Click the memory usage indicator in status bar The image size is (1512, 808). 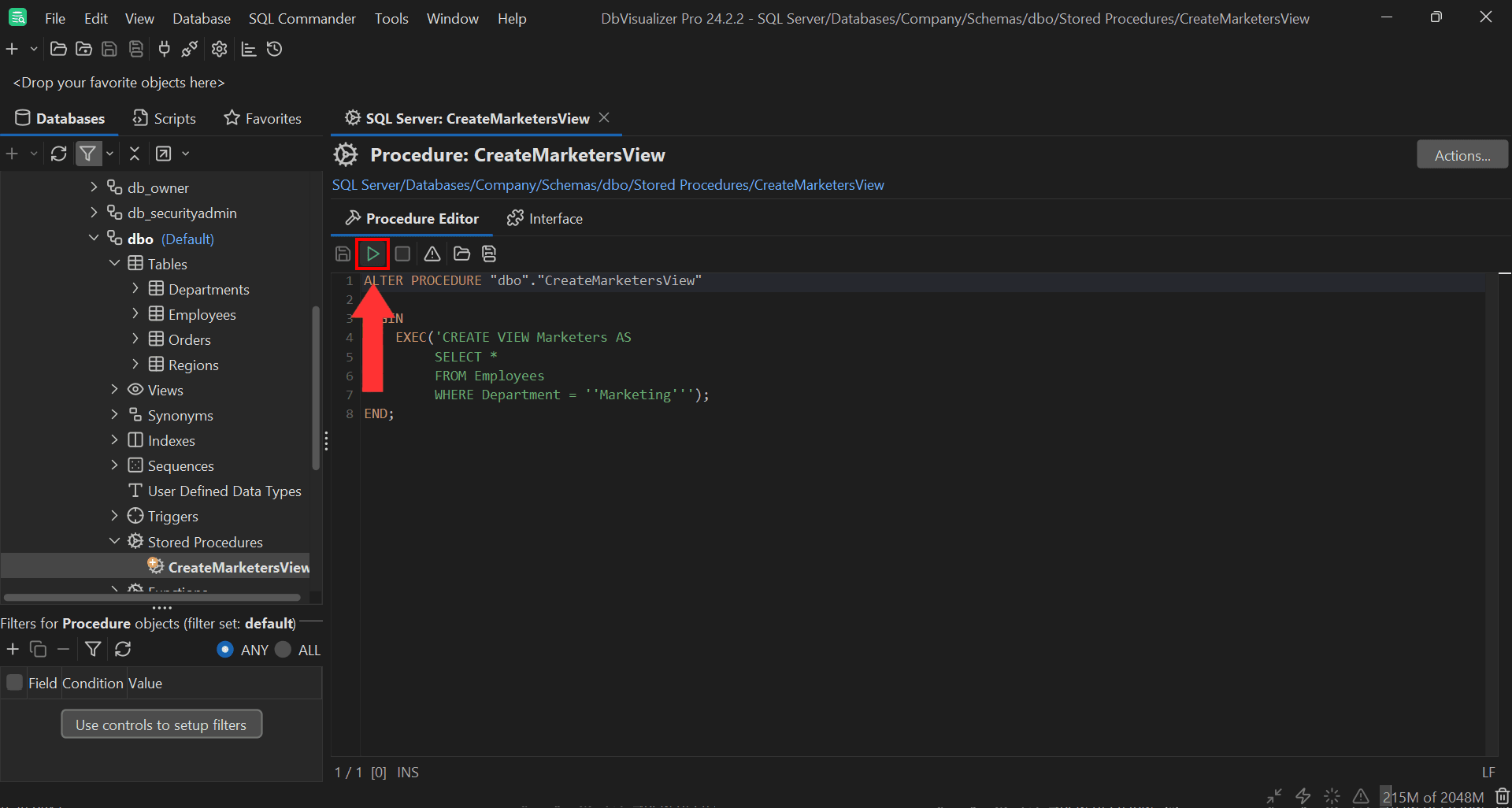click(1432, 796)
